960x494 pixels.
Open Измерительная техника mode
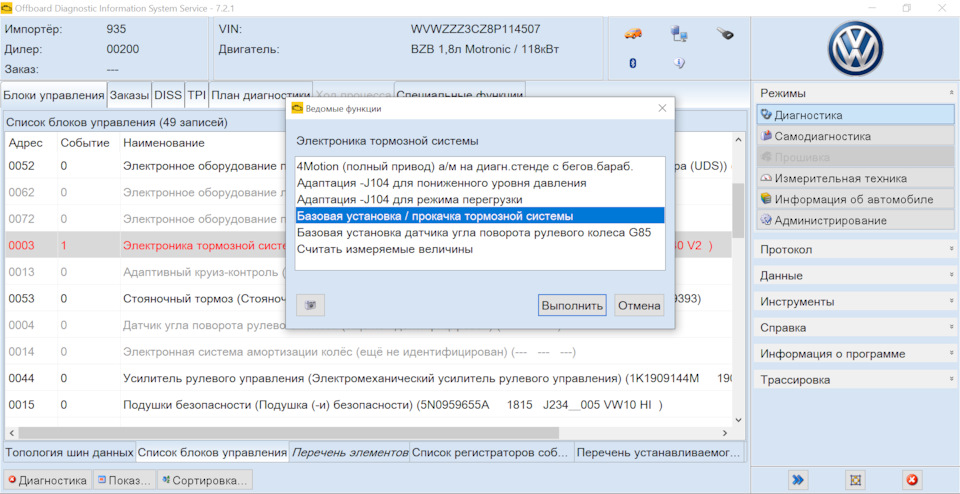[x=855, y=178]
